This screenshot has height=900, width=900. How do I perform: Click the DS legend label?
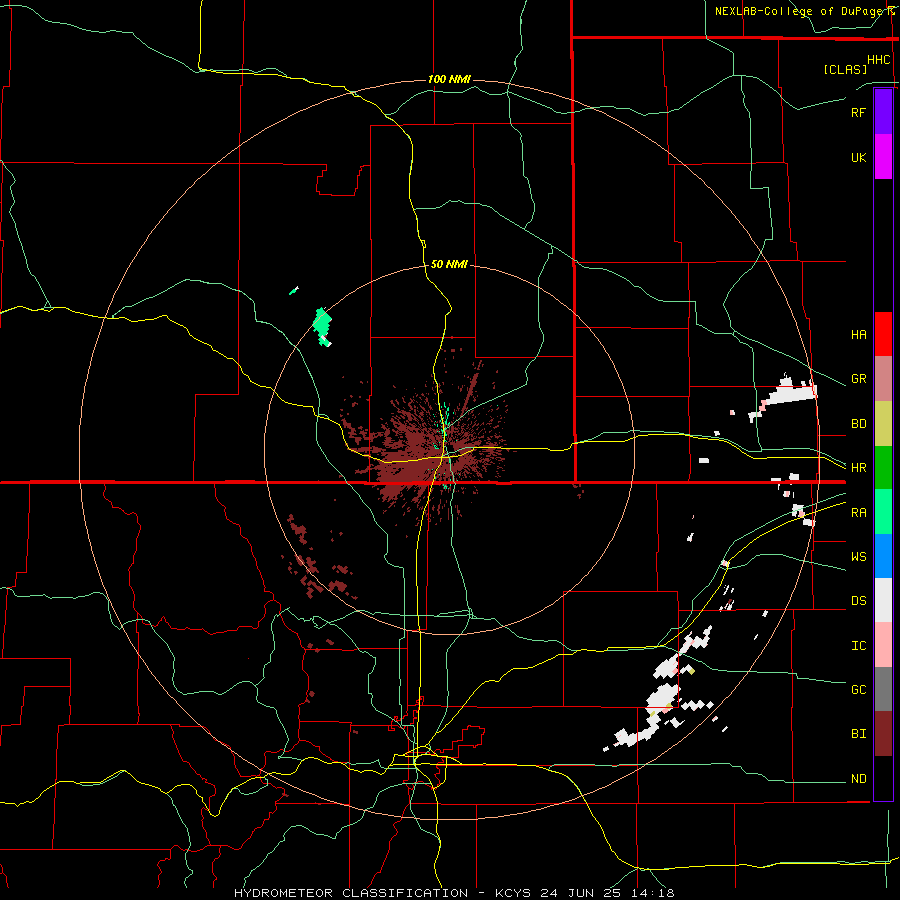(x=858, y=600)
